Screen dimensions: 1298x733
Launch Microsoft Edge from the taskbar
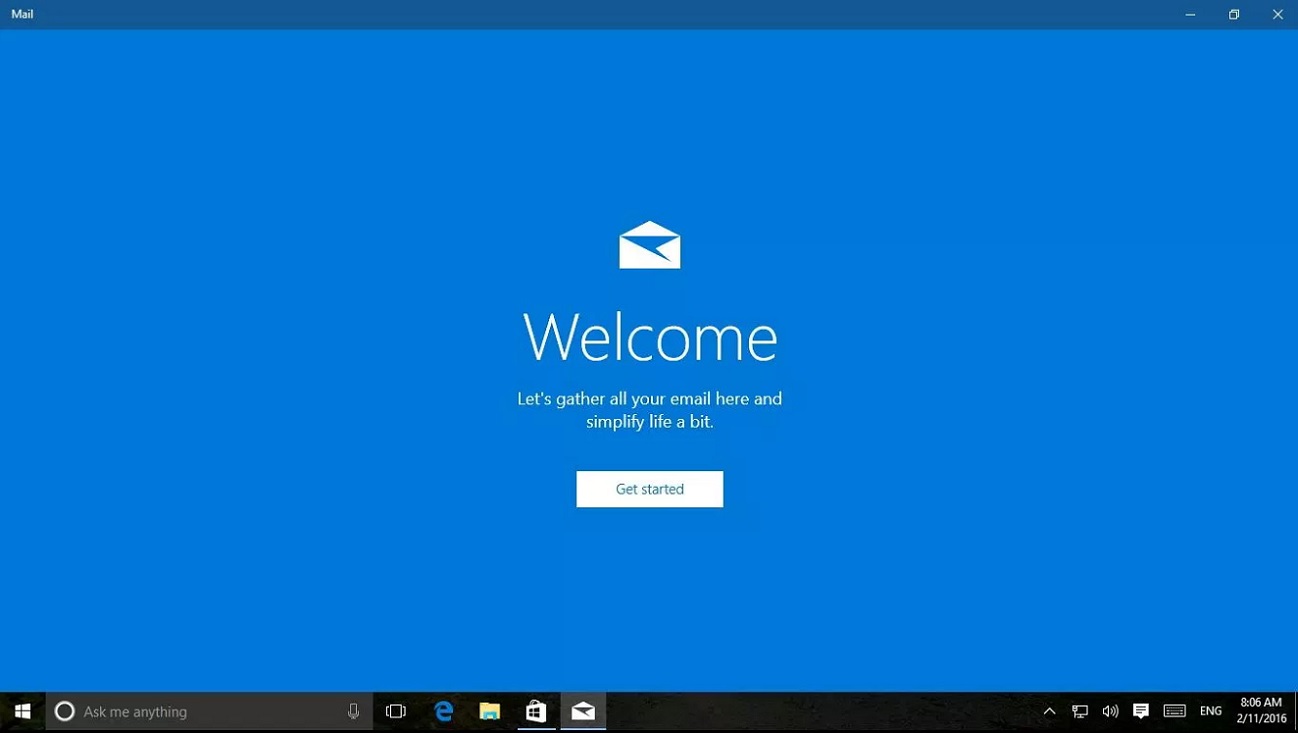443,712
